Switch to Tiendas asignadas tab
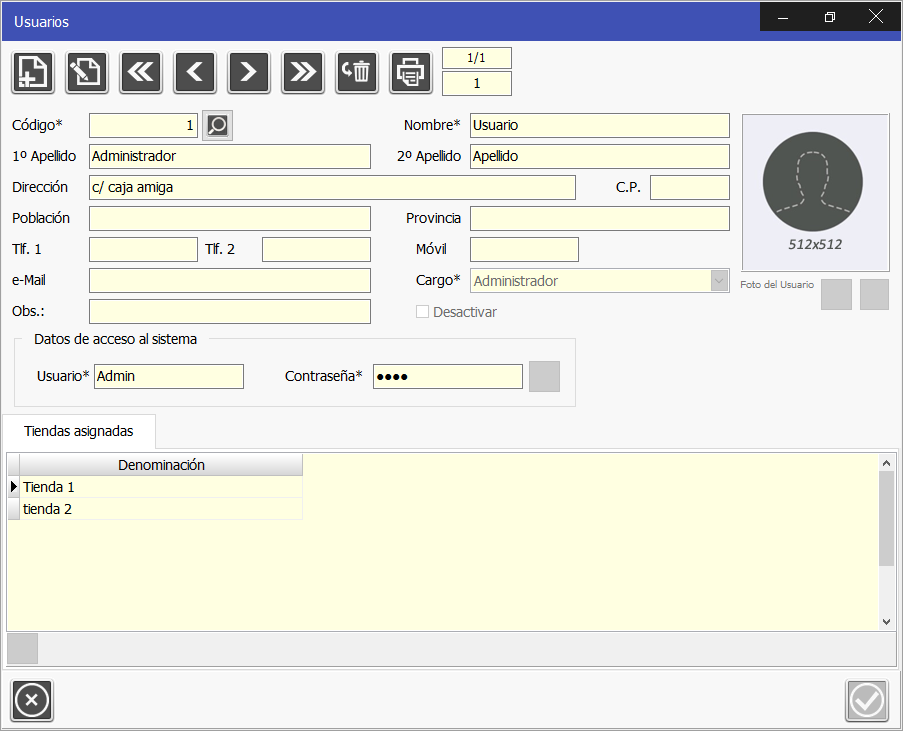This screenshot has height=731, width=903. tap(79, 431)
